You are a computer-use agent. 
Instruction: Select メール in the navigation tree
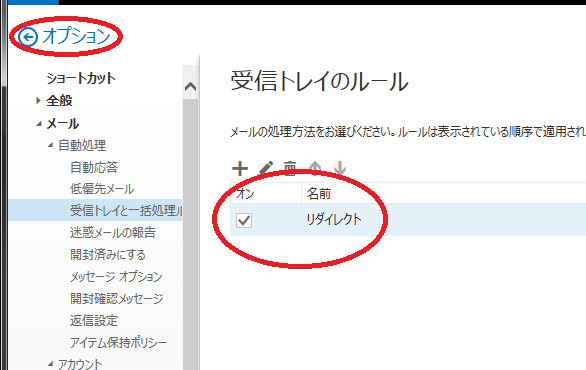click(x=63, y=124)
